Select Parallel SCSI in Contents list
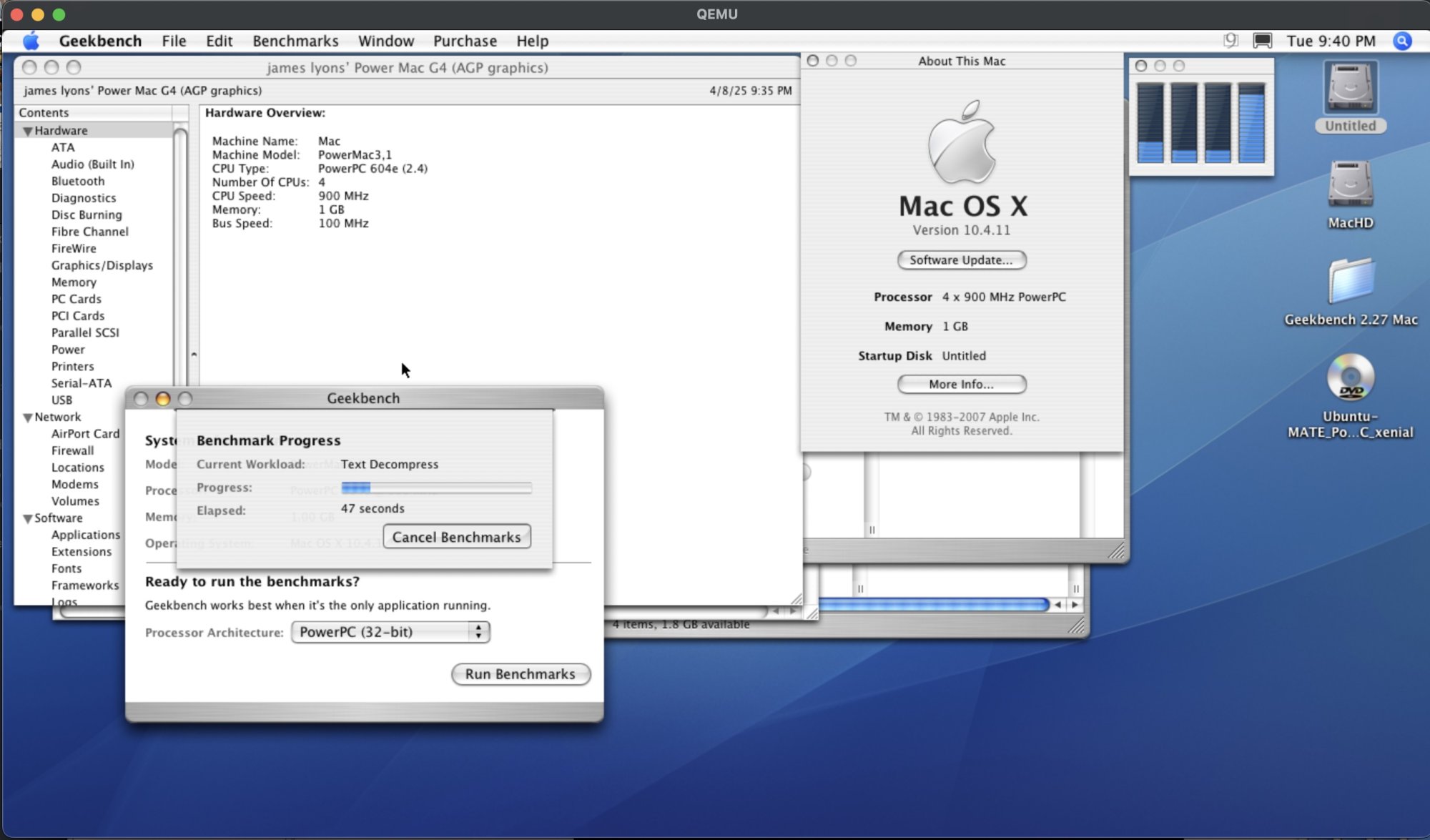This screenshot has width=1430, height=840. point(85,333)
